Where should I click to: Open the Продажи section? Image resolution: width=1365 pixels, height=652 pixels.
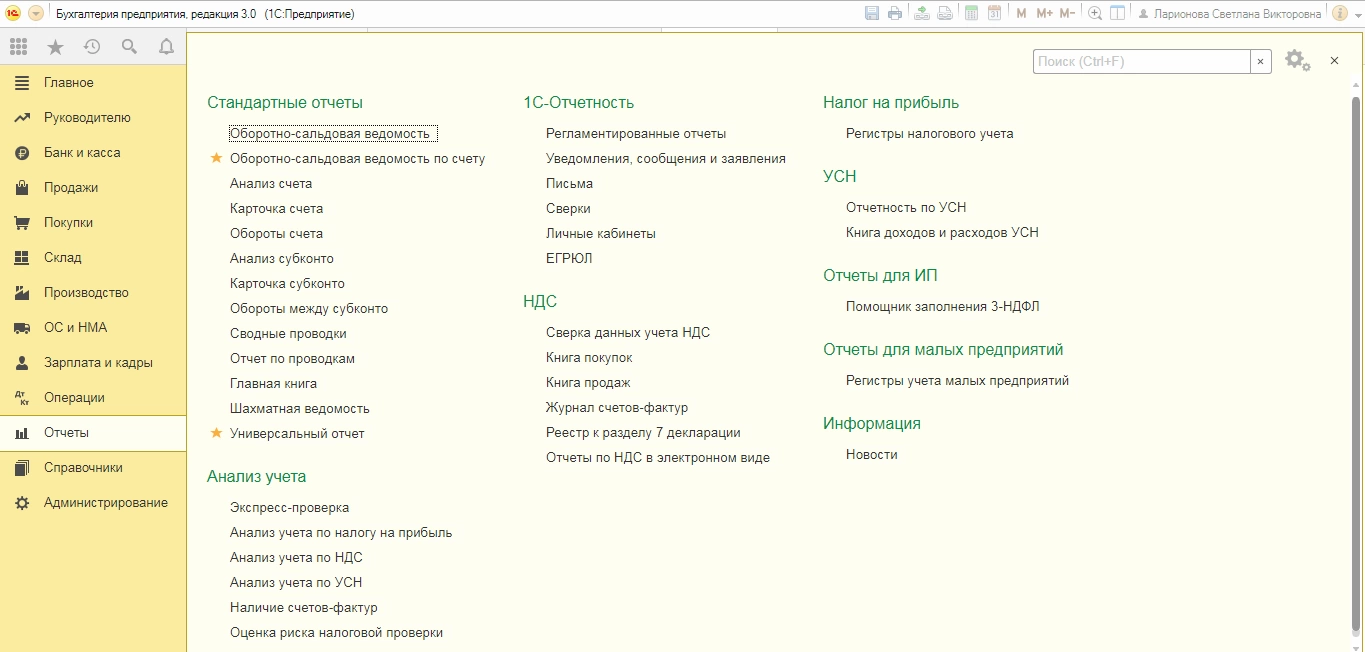[x=93, y=188]
